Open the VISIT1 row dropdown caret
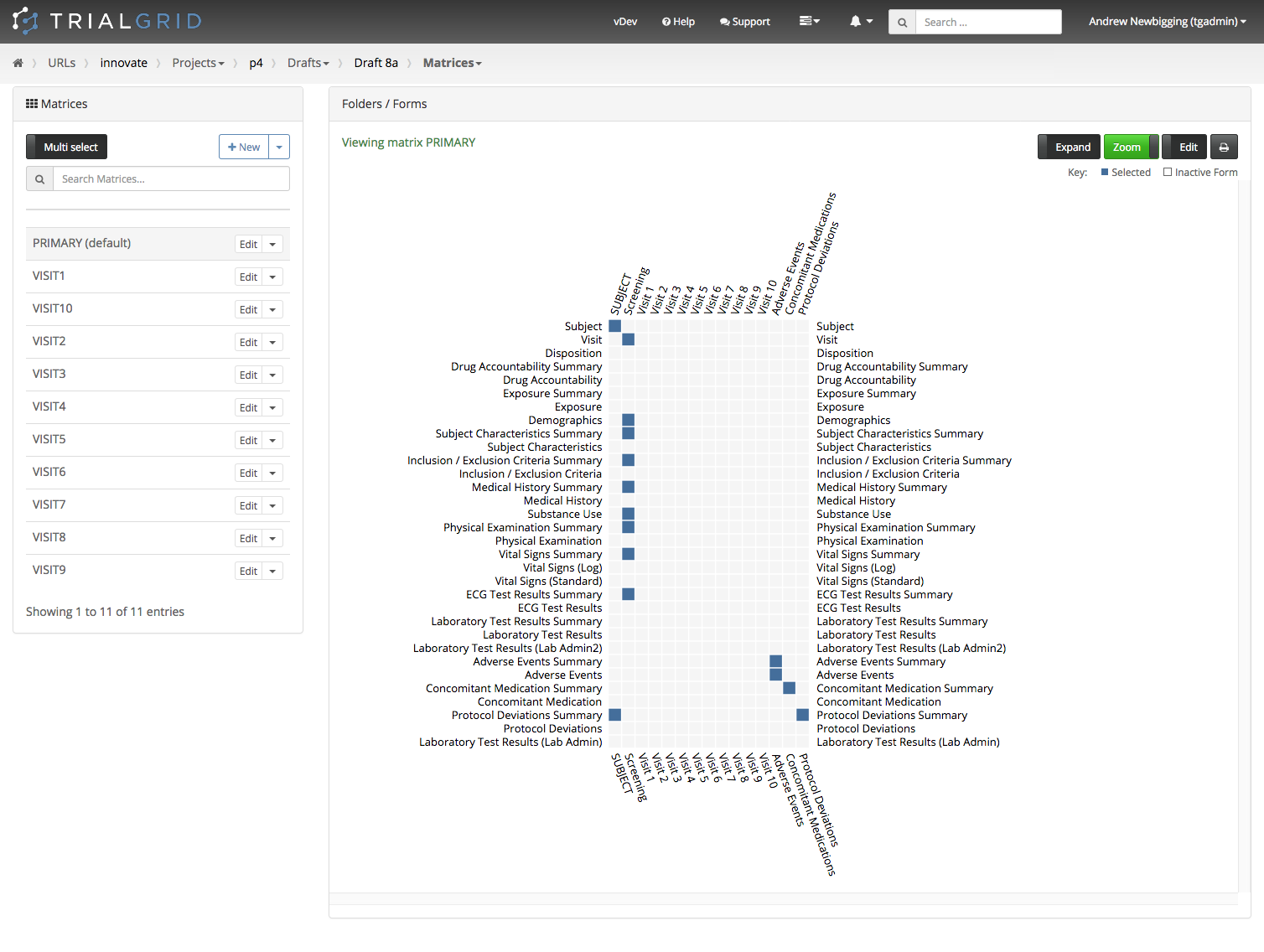Viewport: 1264px width, 952px height. click(x=272, y=277)
